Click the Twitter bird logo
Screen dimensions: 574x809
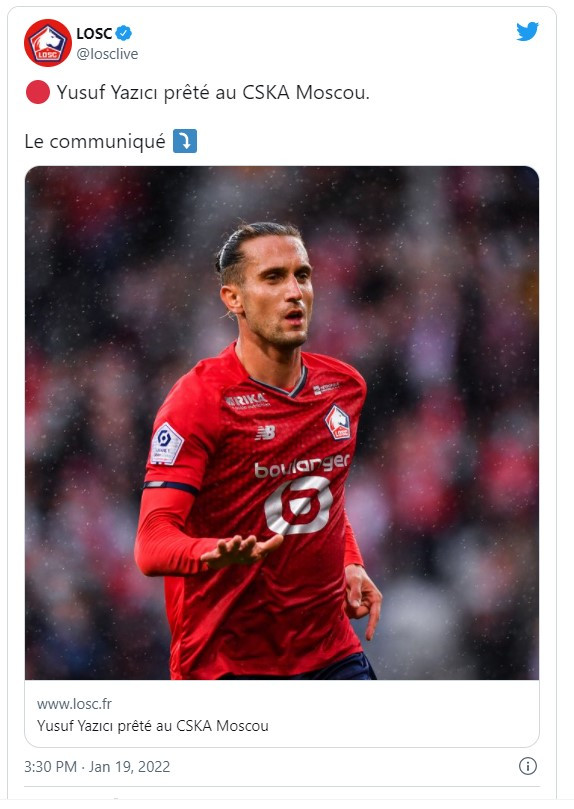pyautogui.click(x=528, y=31)
